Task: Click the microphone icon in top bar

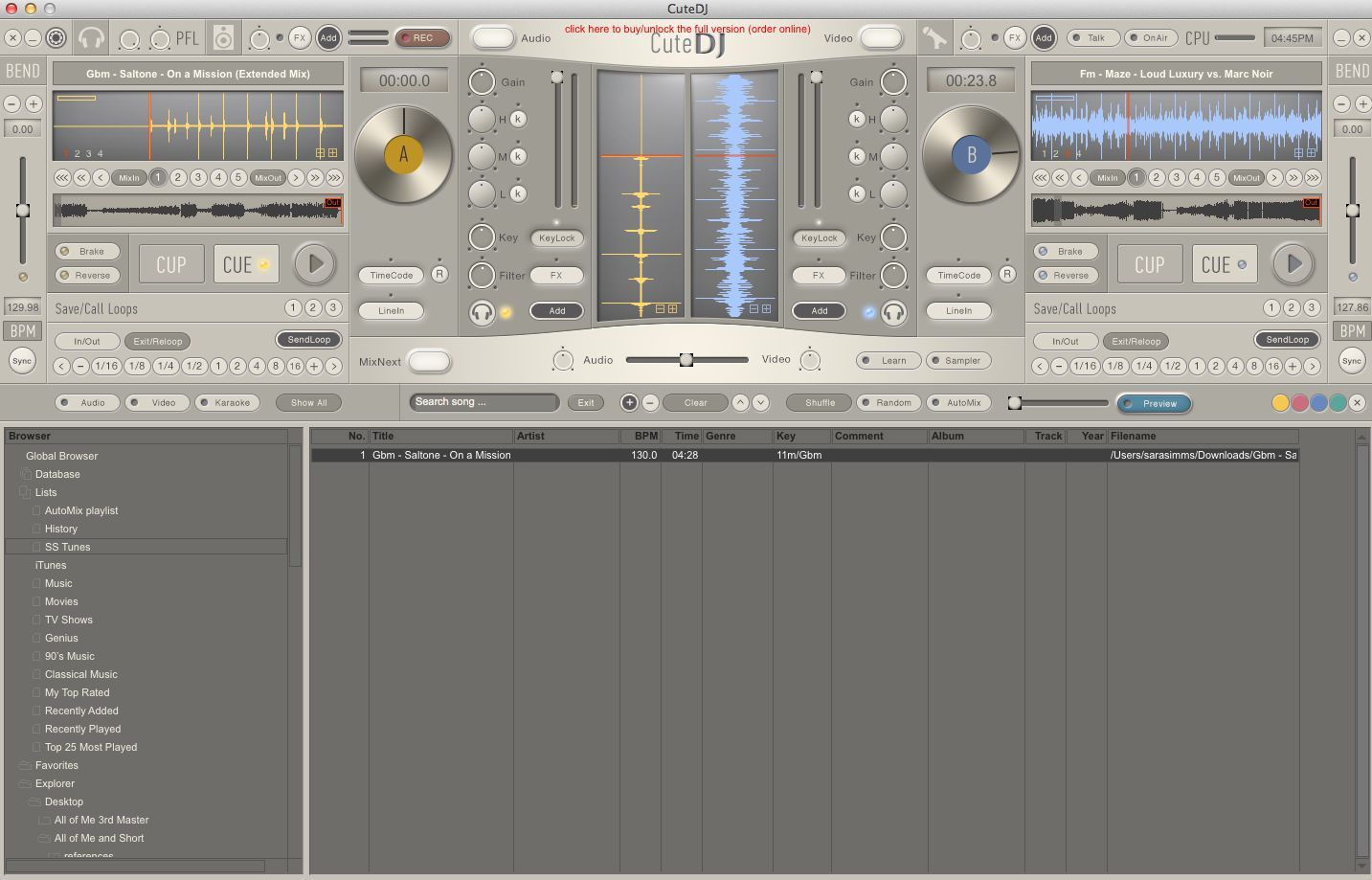Action: (933, 38)
